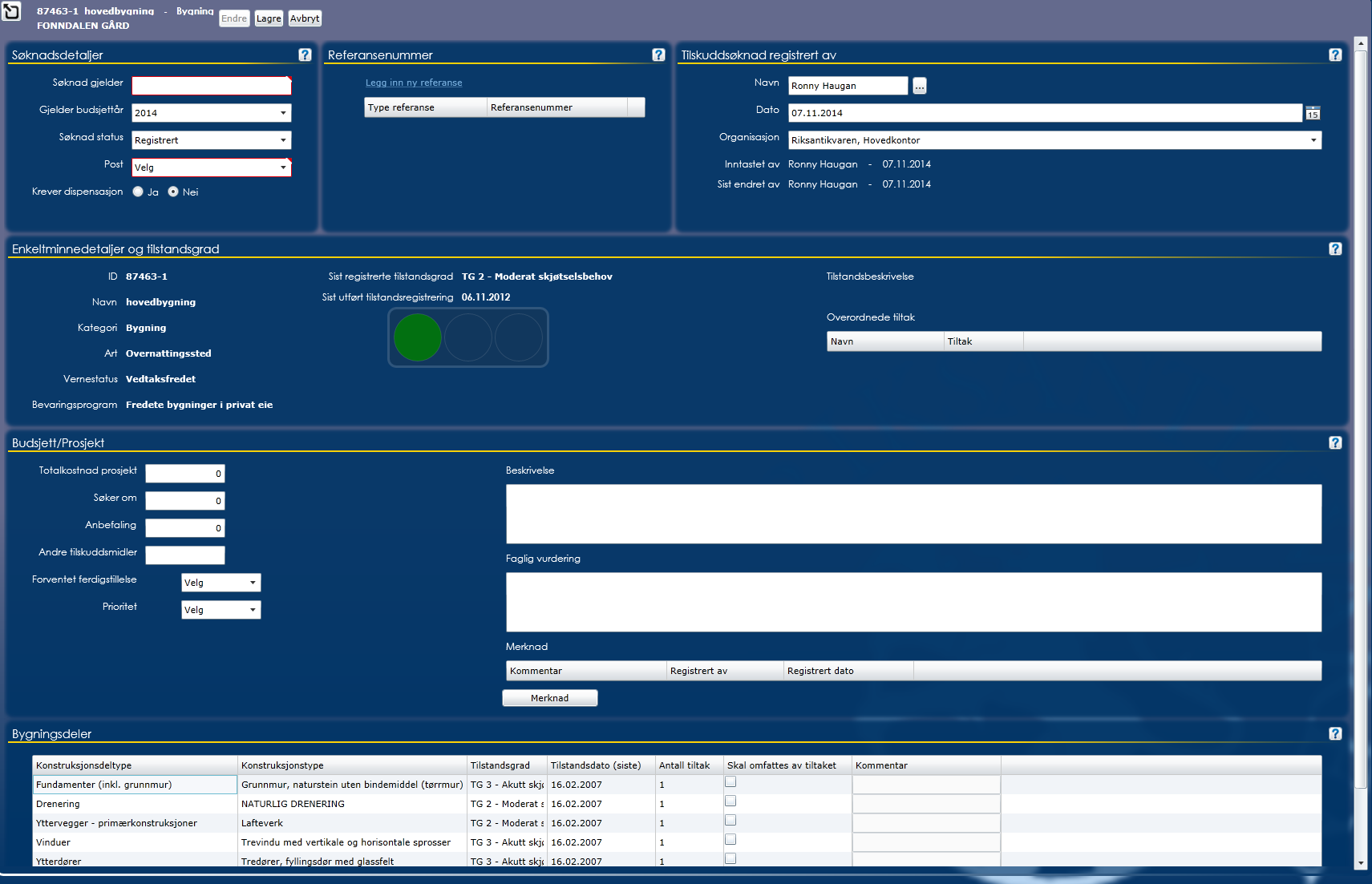Click the Merknad button
This screenshot has width=1372, height=884.
pyautogui.click(x=550, y=698)
